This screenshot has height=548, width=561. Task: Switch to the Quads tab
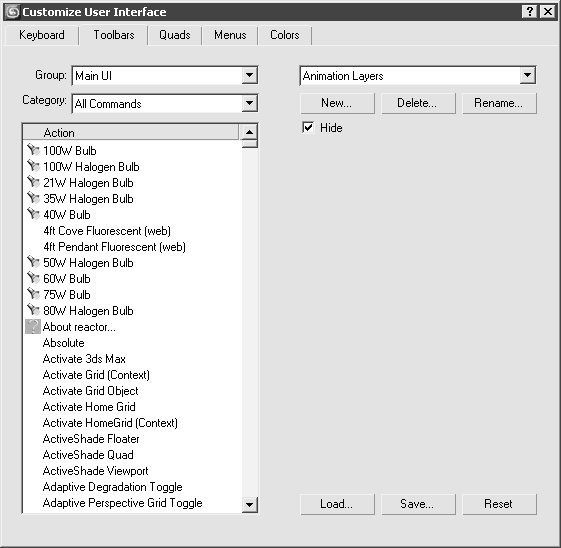point(175,35)
